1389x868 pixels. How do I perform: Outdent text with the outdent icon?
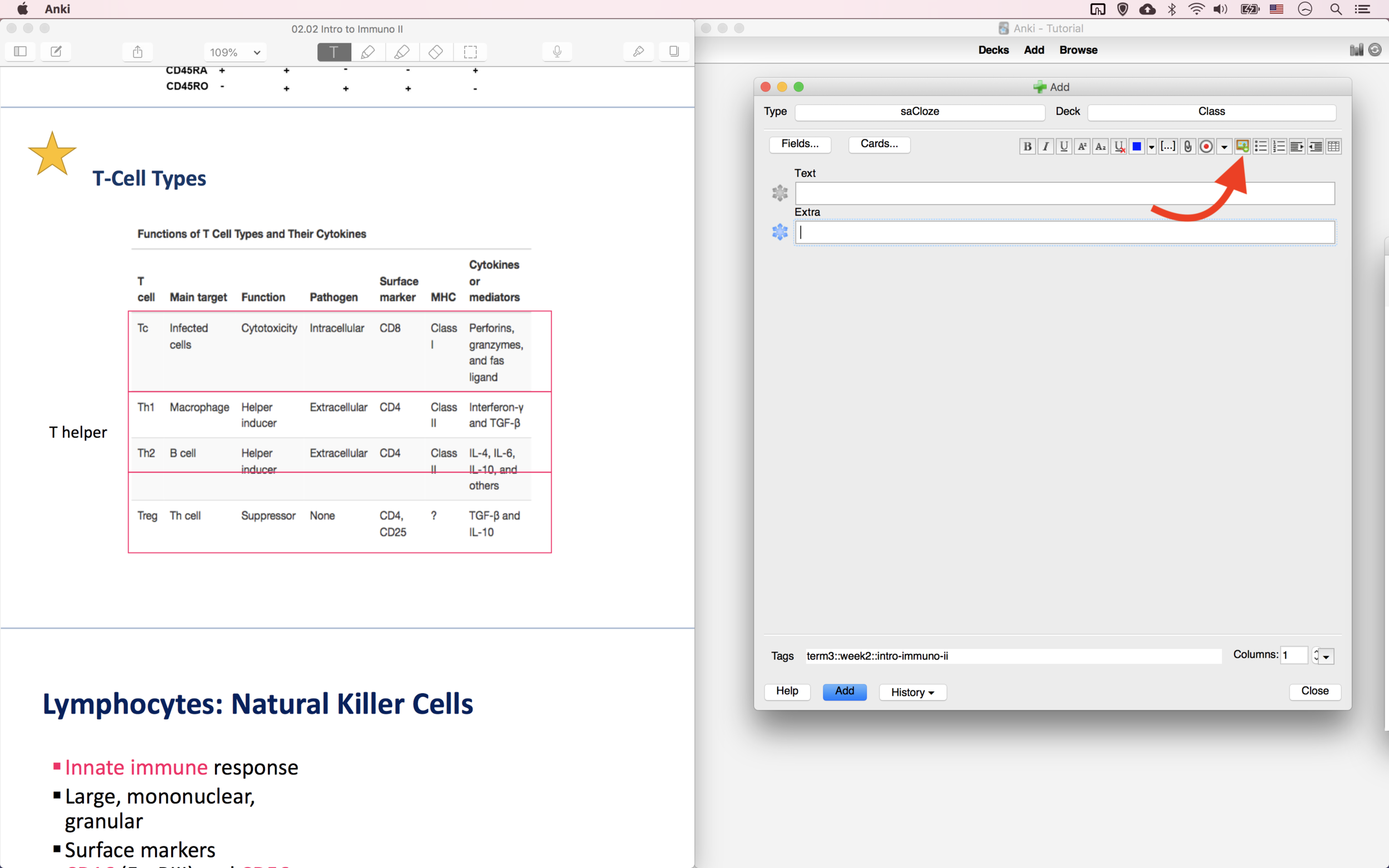point(1315,147)
